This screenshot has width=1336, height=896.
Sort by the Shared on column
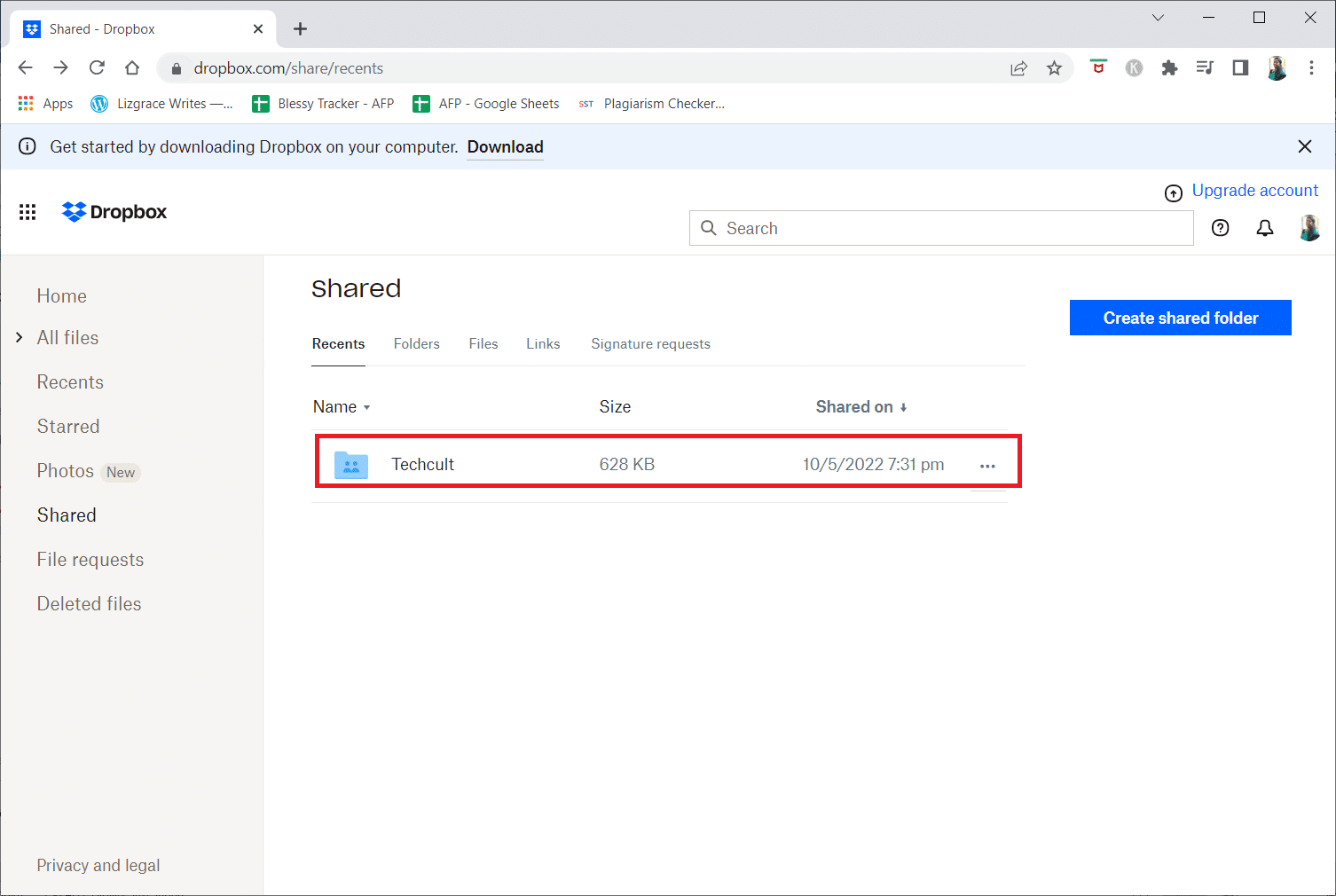861,407
